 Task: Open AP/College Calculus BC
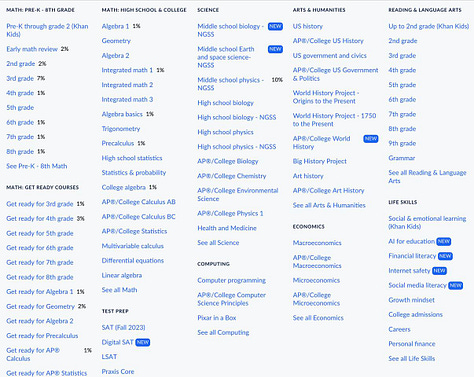(138, 217)
